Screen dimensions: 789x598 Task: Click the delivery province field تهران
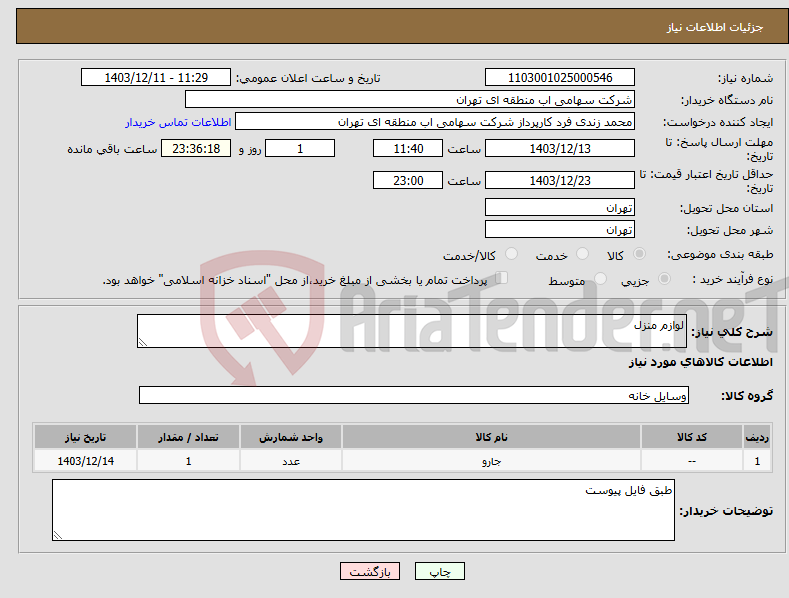pyautogui.click(x=560, y=207)
